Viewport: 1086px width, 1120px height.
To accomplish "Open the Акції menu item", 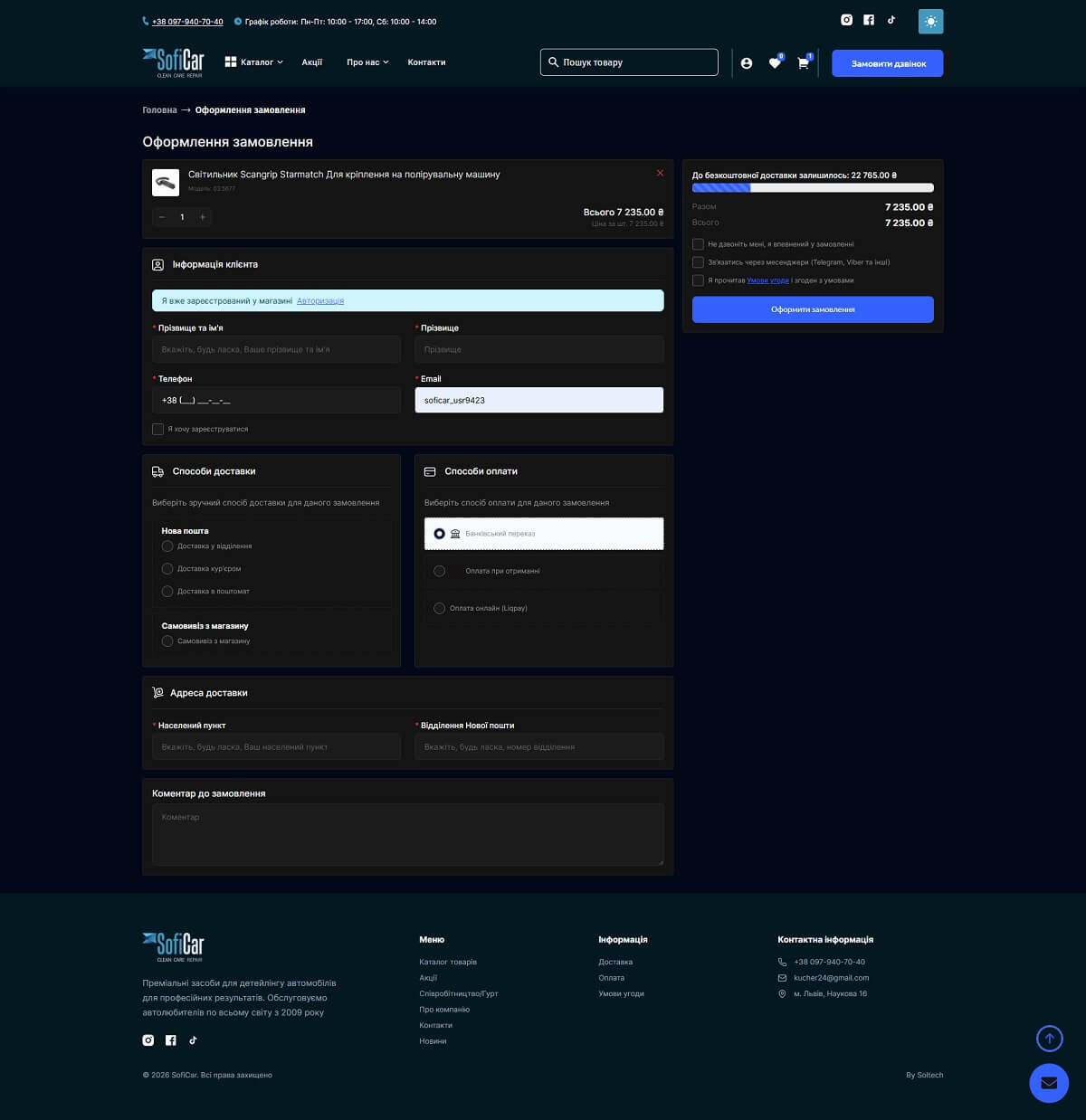I will (312, 62).
